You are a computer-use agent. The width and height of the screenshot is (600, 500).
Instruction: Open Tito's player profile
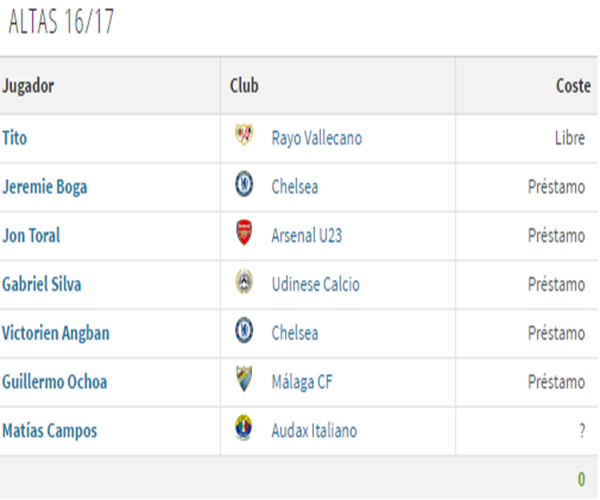click(x=15, y=138)
